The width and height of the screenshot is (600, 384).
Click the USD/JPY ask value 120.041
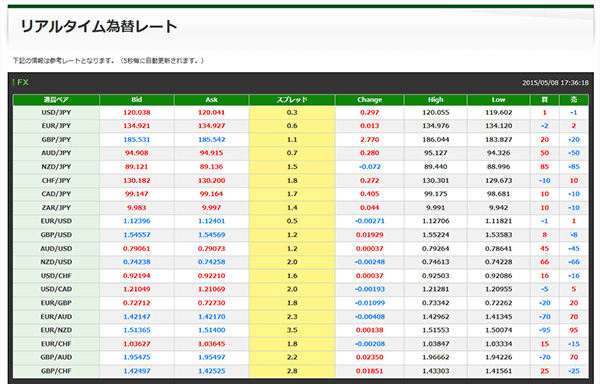coord(212,112)
